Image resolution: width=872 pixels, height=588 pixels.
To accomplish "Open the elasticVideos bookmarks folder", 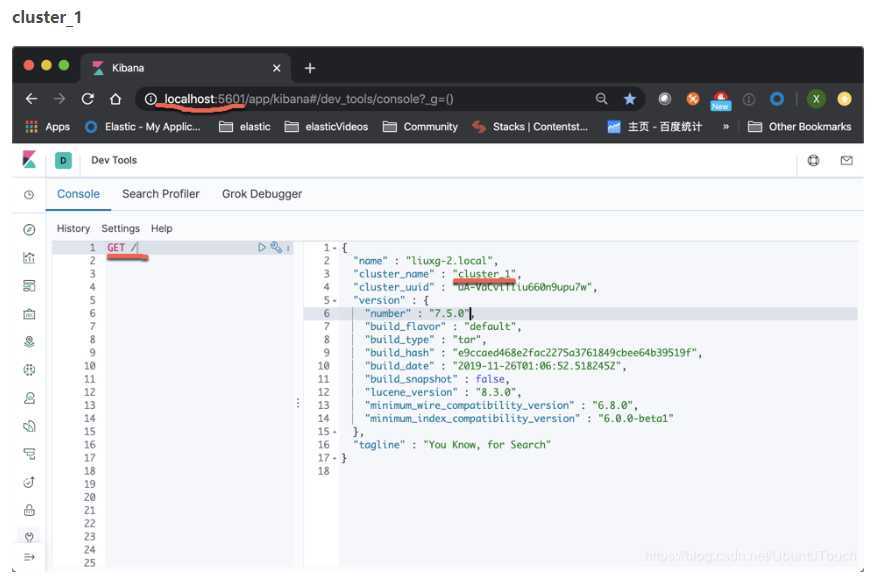I will pos(326,127).
